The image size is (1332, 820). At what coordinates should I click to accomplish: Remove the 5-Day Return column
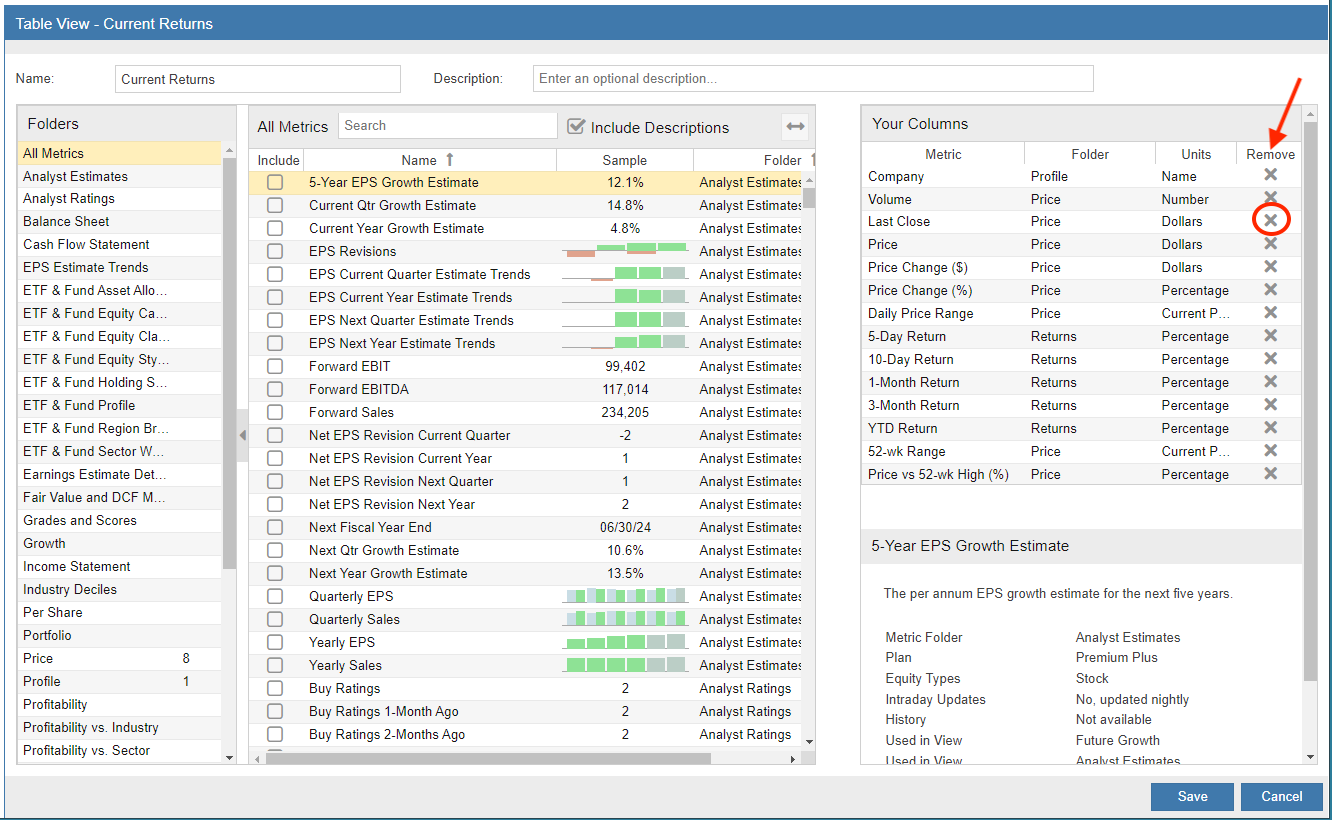1270,336
